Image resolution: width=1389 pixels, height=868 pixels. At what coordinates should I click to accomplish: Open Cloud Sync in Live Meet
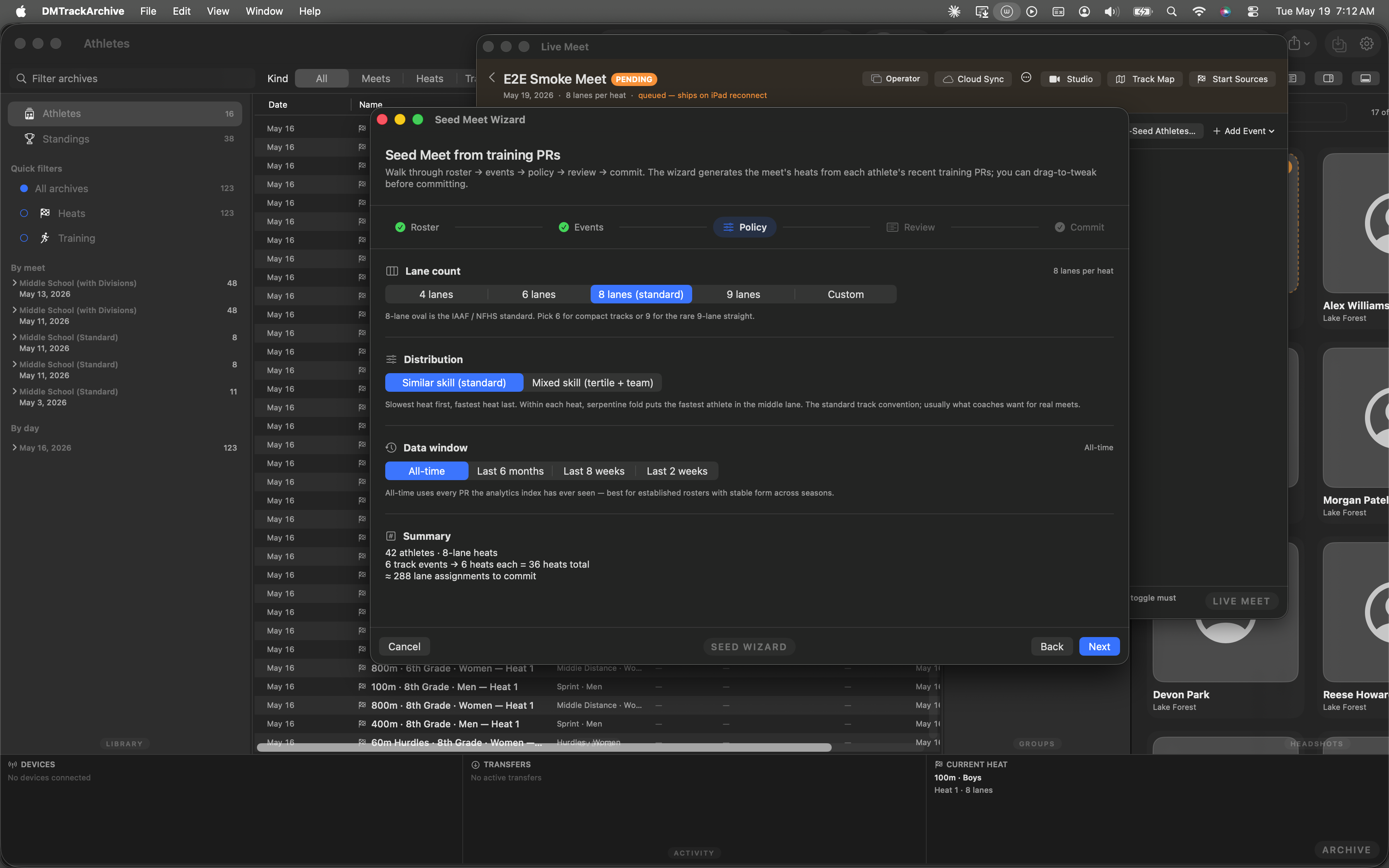pos(974,79)
